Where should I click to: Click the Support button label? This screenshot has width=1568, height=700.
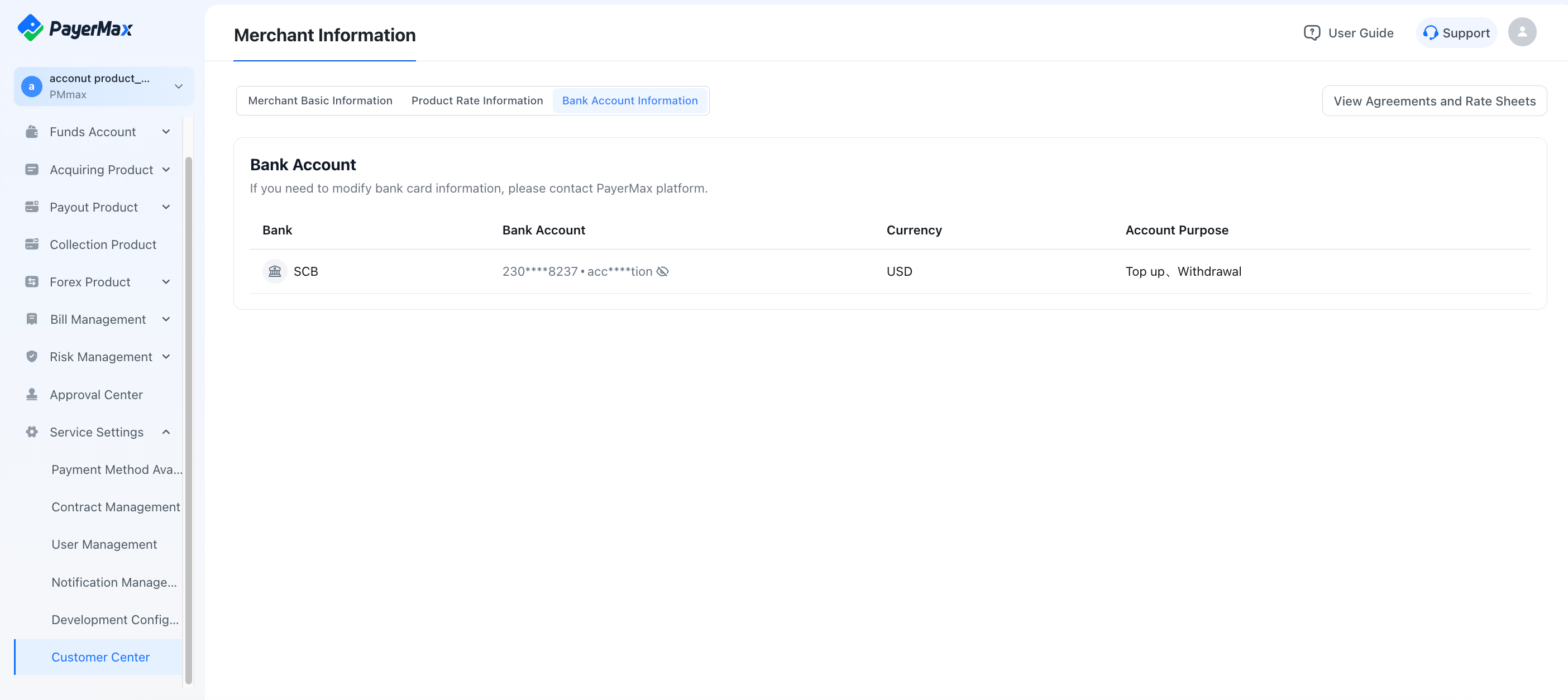pyautogui.click(x=1466, y=33)
